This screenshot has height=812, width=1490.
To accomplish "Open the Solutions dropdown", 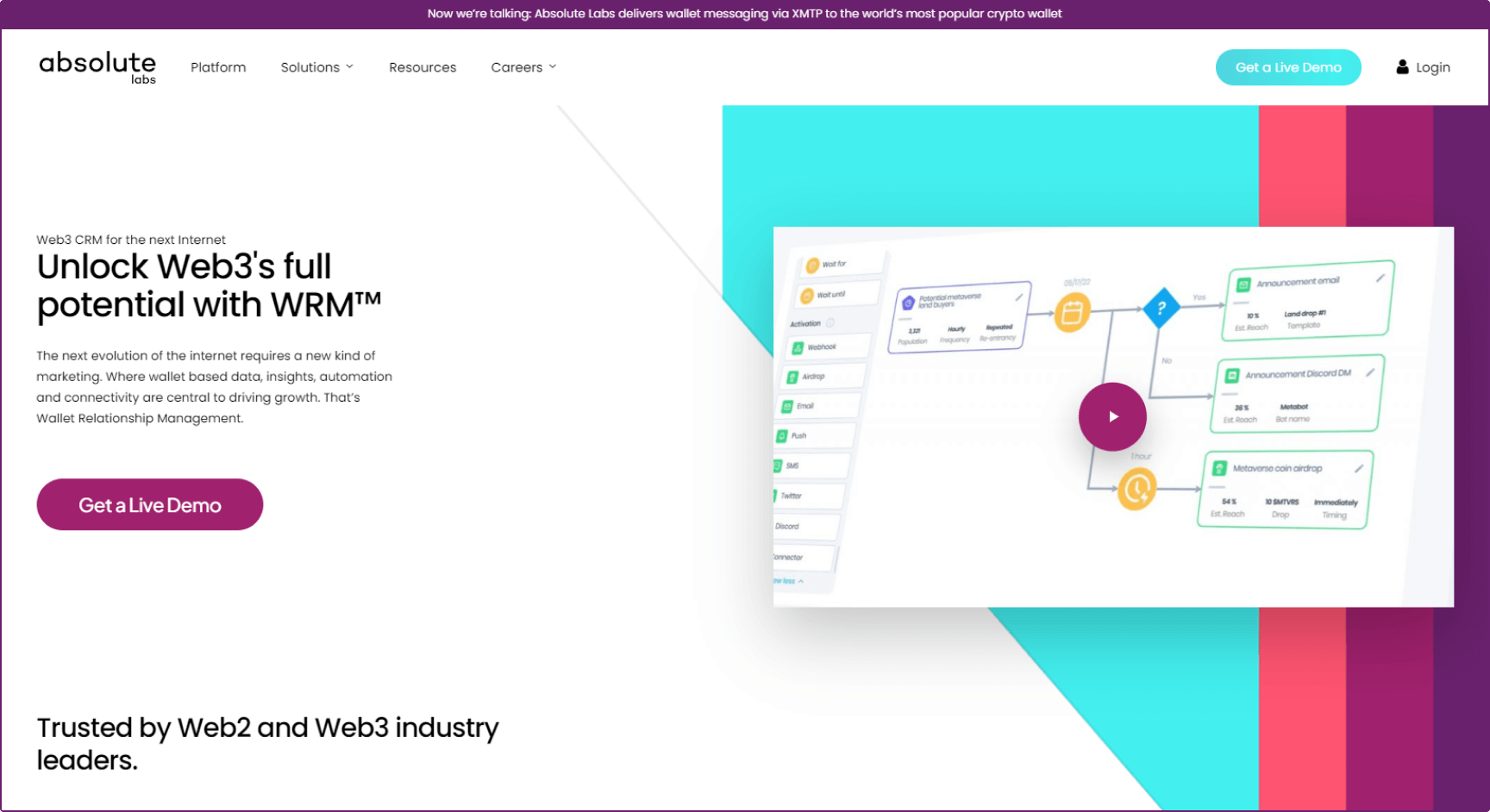I will coord(316,67).
